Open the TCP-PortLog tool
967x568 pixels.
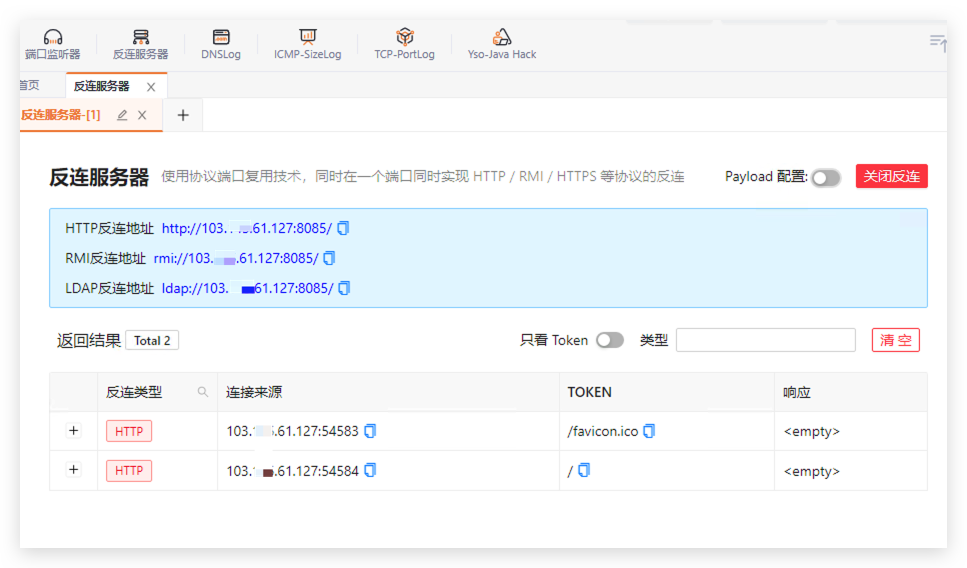(x=404, y=44)
